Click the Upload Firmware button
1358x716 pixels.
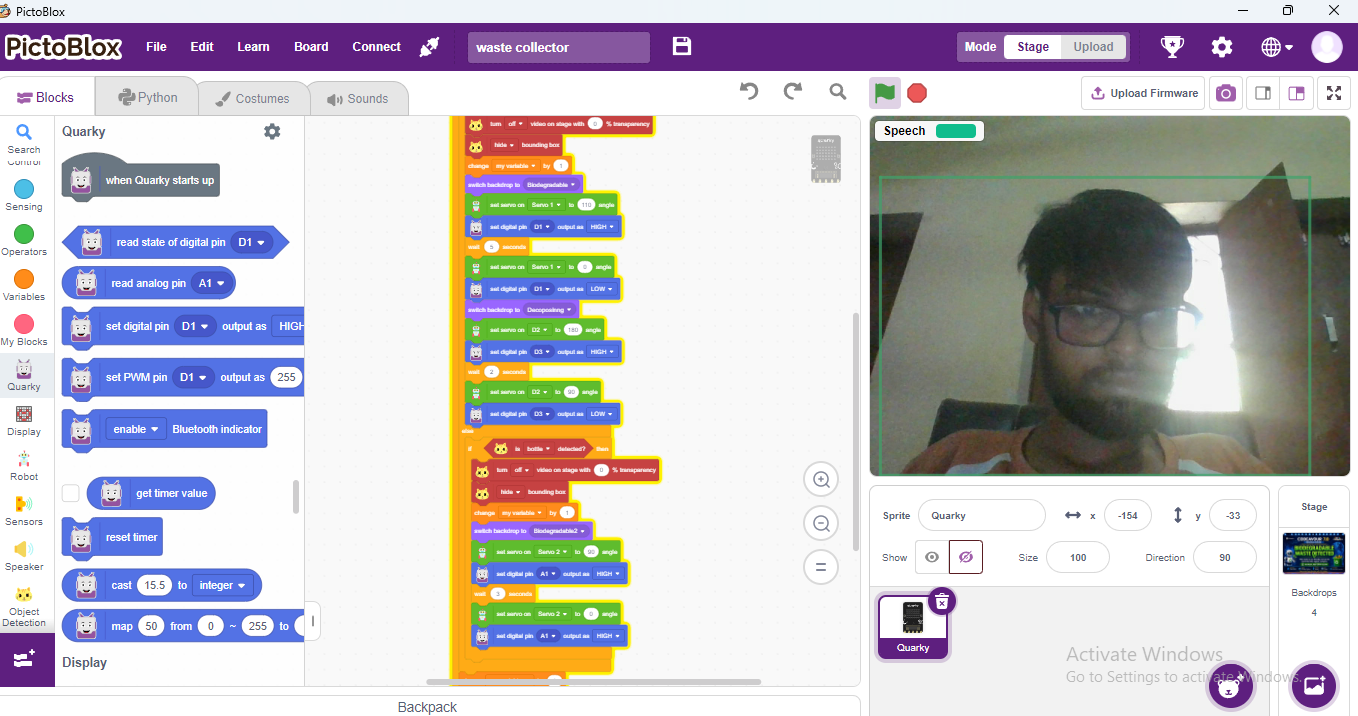point(1142,93)
